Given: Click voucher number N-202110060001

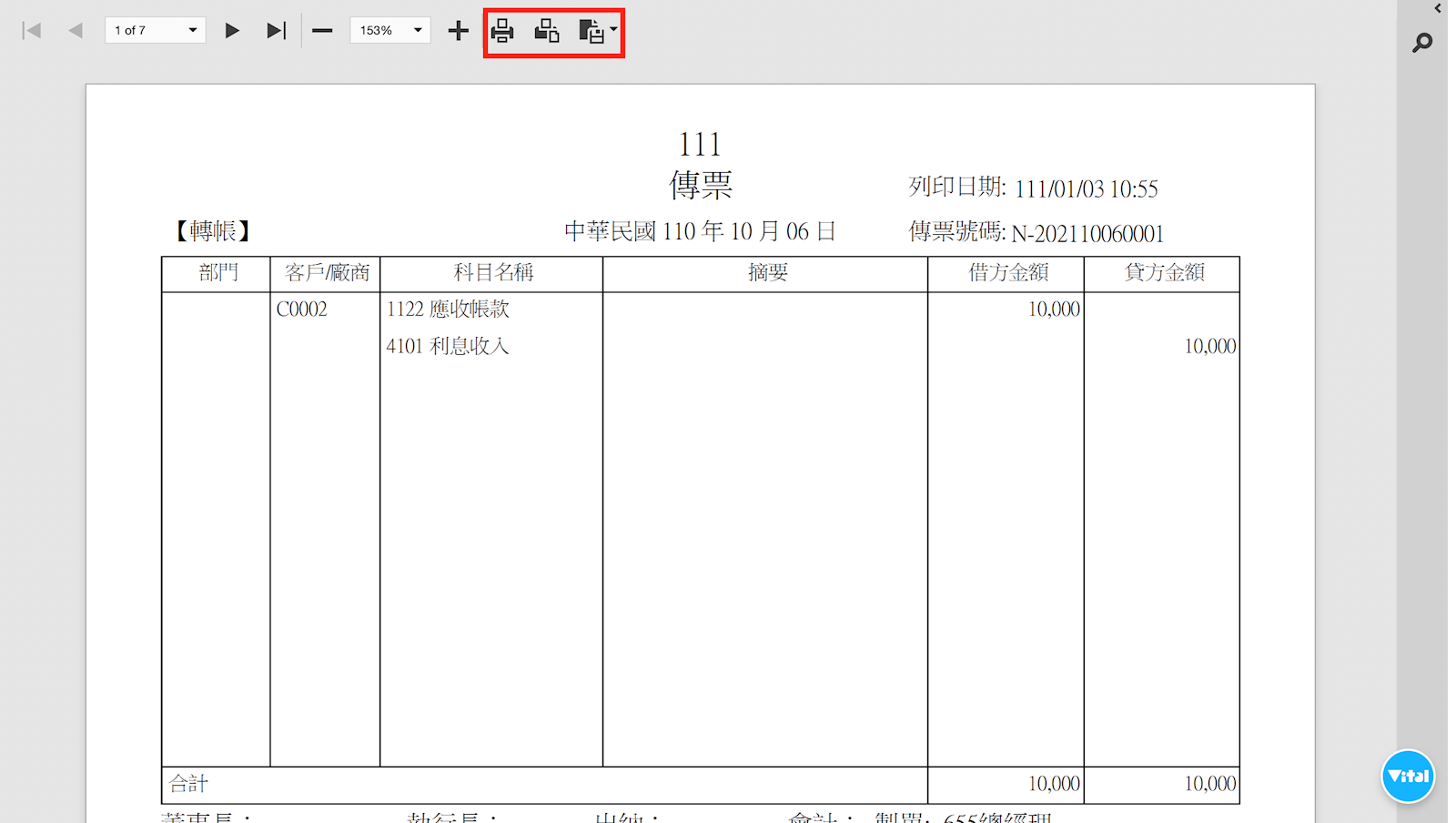Looking at the screenshot, I should click(1087, 234).
